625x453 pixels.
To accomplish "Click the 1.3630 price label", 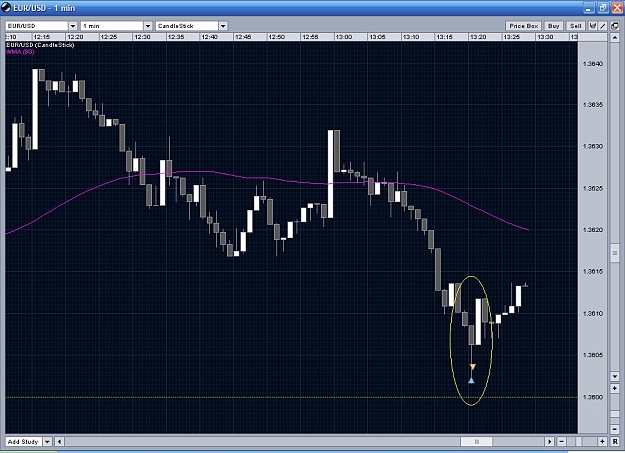I will tap(593, 146).
